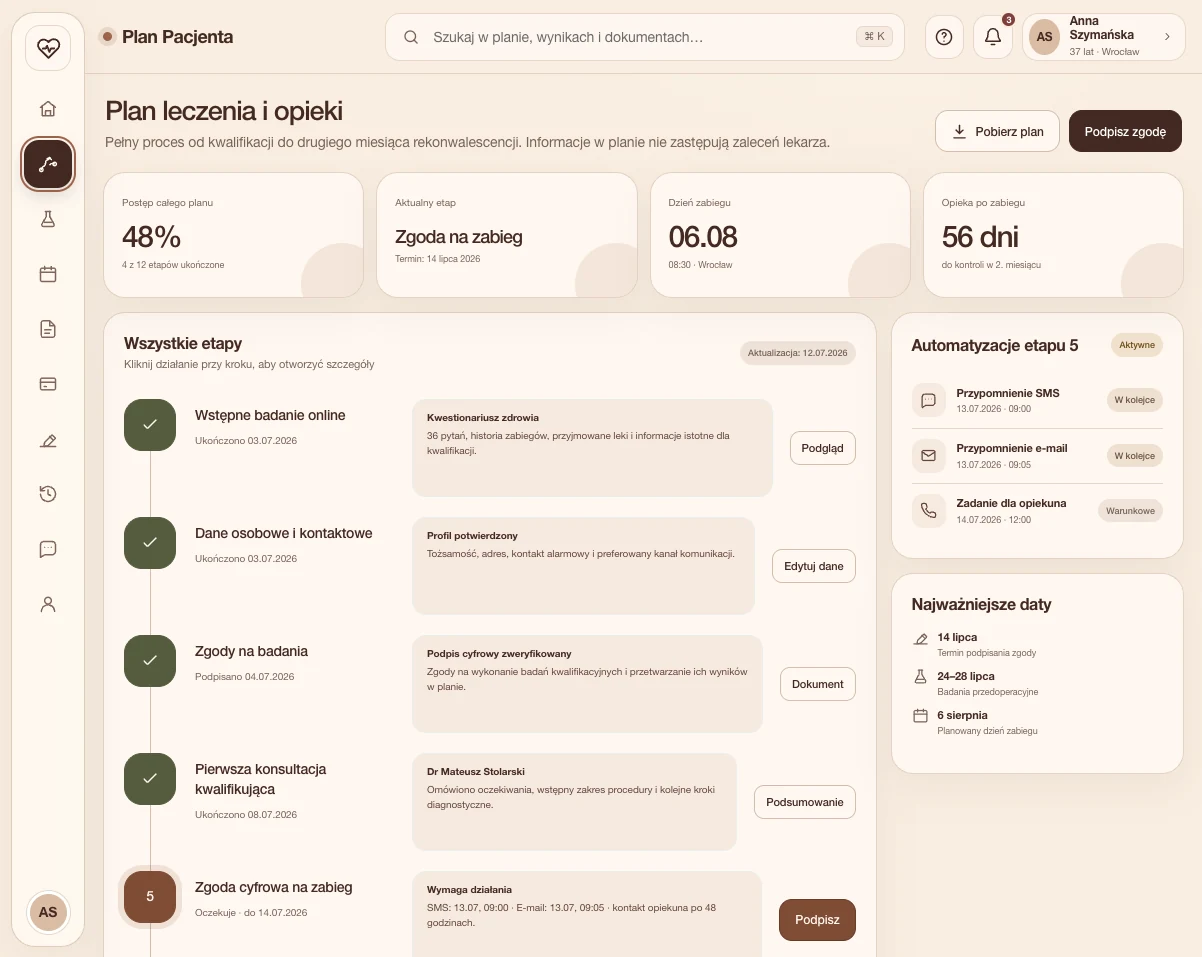Click the Automatyzacje etapu 5 heading
This screenshot has height=957, width=1202.
(995, 345)
